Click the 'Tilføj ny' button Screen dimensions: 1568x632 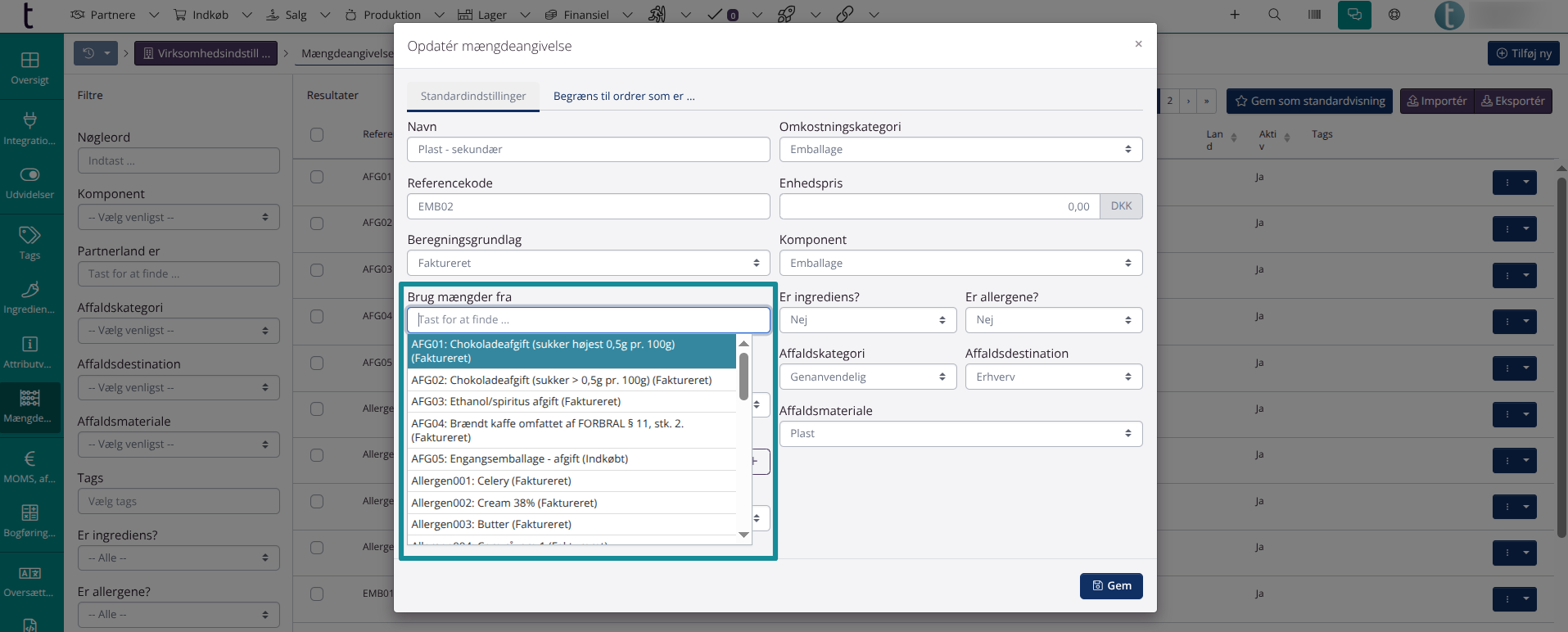pos(1523,54)
